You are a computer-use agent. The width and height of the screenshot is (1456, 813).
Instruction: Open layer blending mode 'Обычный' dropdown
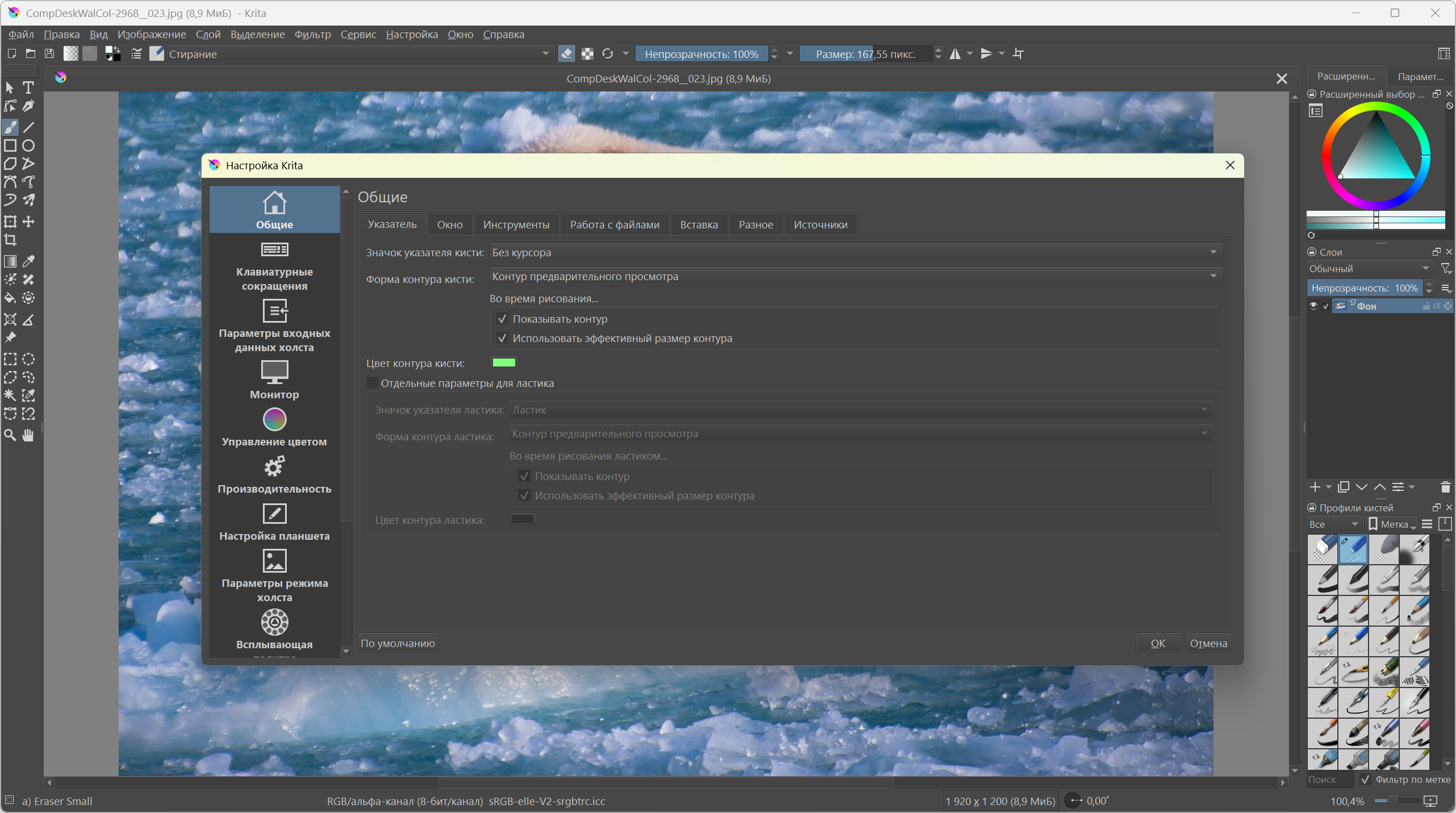pos(1369,269)
